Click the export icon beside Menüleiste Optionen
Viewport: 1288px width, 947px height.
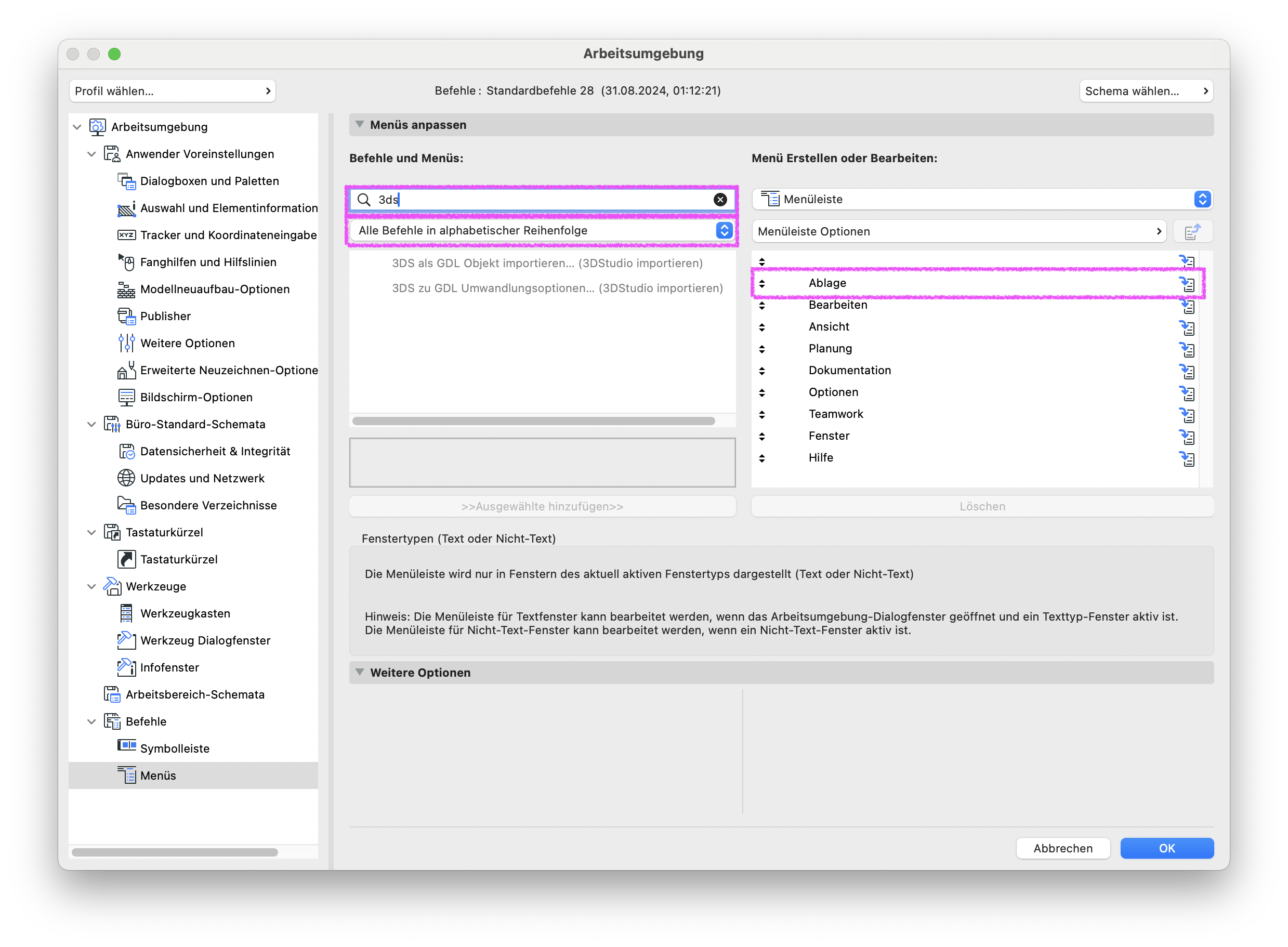pos(1193,232)
